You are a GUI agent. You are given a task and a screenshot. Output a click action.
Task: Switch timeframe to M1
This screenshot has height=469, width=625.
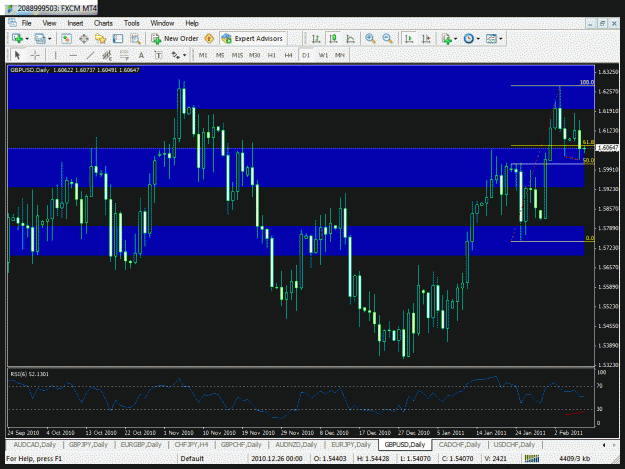[x=203, y=55]
